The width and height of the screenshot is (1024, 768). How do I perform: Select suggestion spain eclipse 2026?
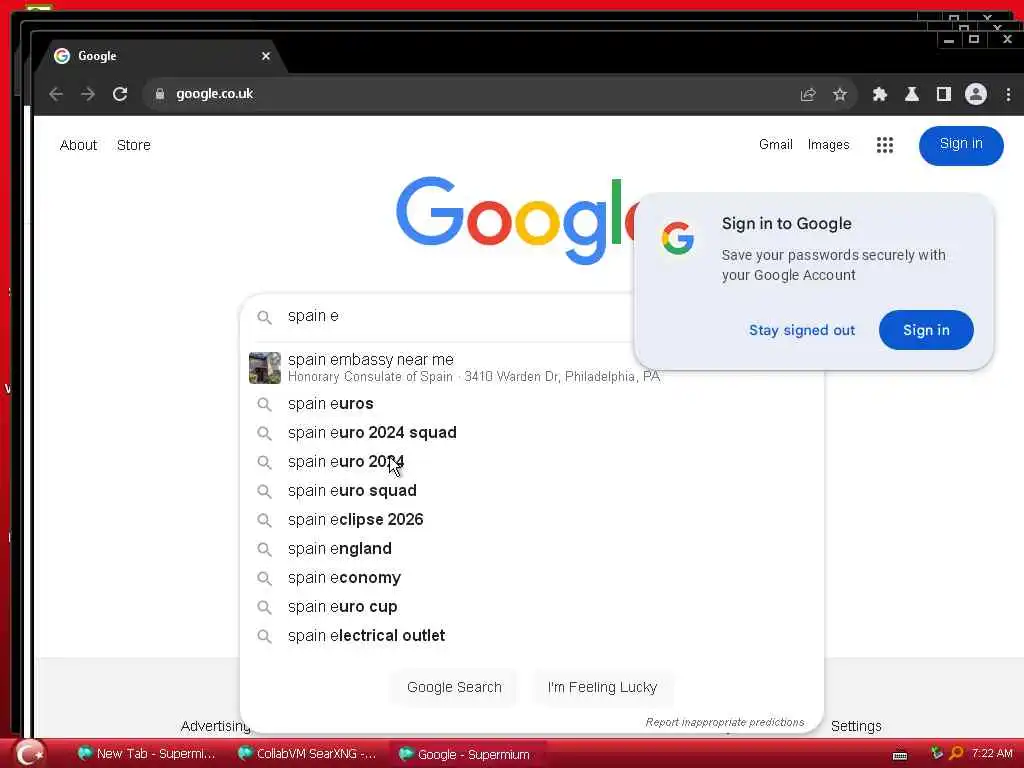coord(532,520)
